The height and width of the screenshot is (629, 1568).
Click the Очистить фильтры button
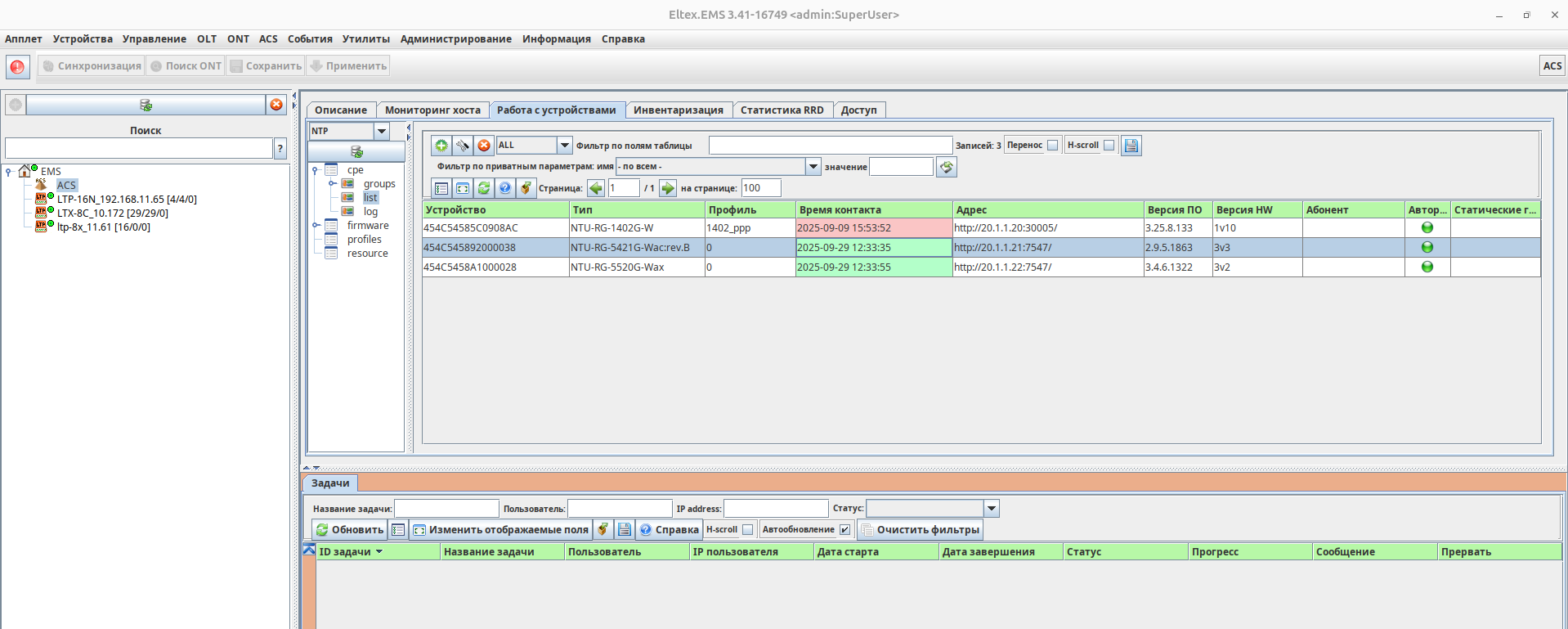[920, 530]
